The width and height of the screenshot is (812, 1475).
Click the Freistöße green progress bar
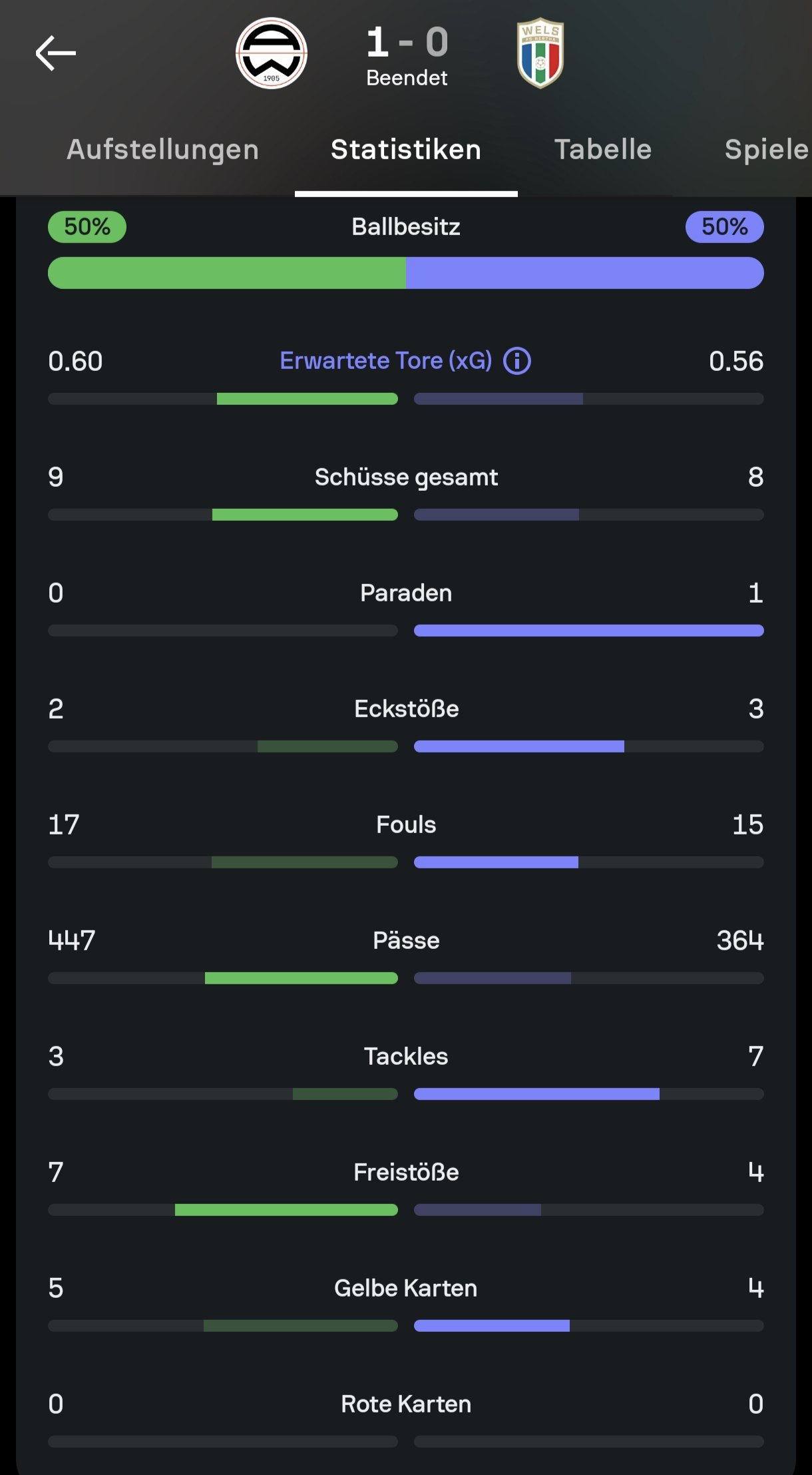pos(286,1210)
